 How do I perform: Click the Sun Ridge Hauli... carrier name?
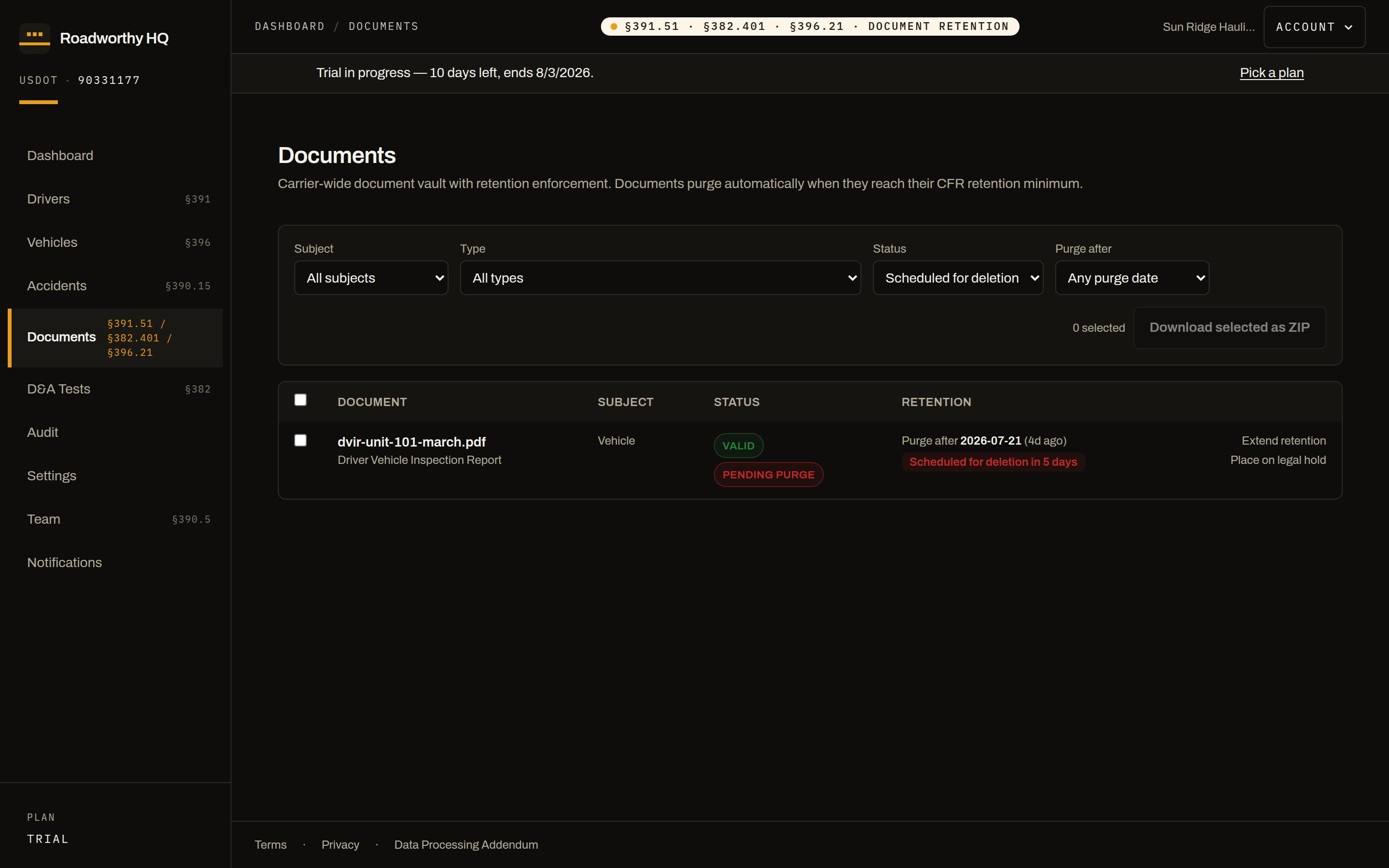click(1209, 27)
